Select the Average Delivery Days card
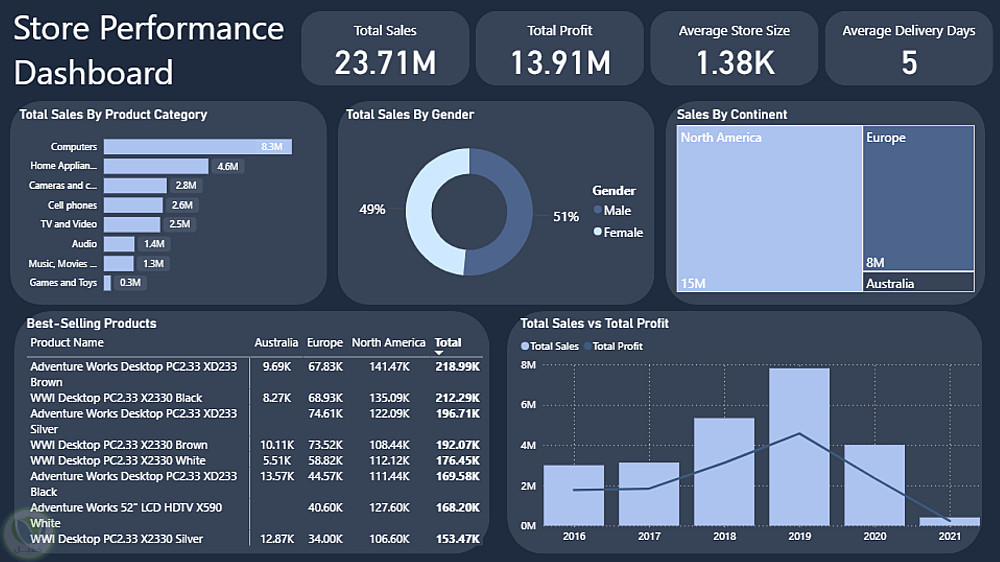The image size is (1000, 562). click(909, 48)
